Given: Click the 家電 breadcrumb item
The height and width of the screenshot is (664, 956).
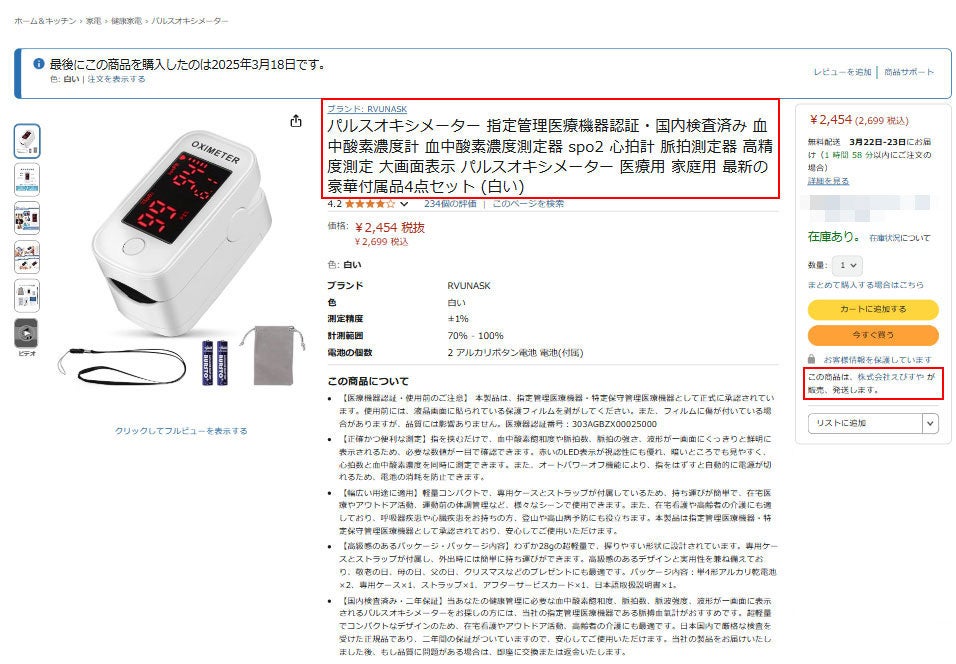Looking at the screenshot, I should click(x=93, y=21).
